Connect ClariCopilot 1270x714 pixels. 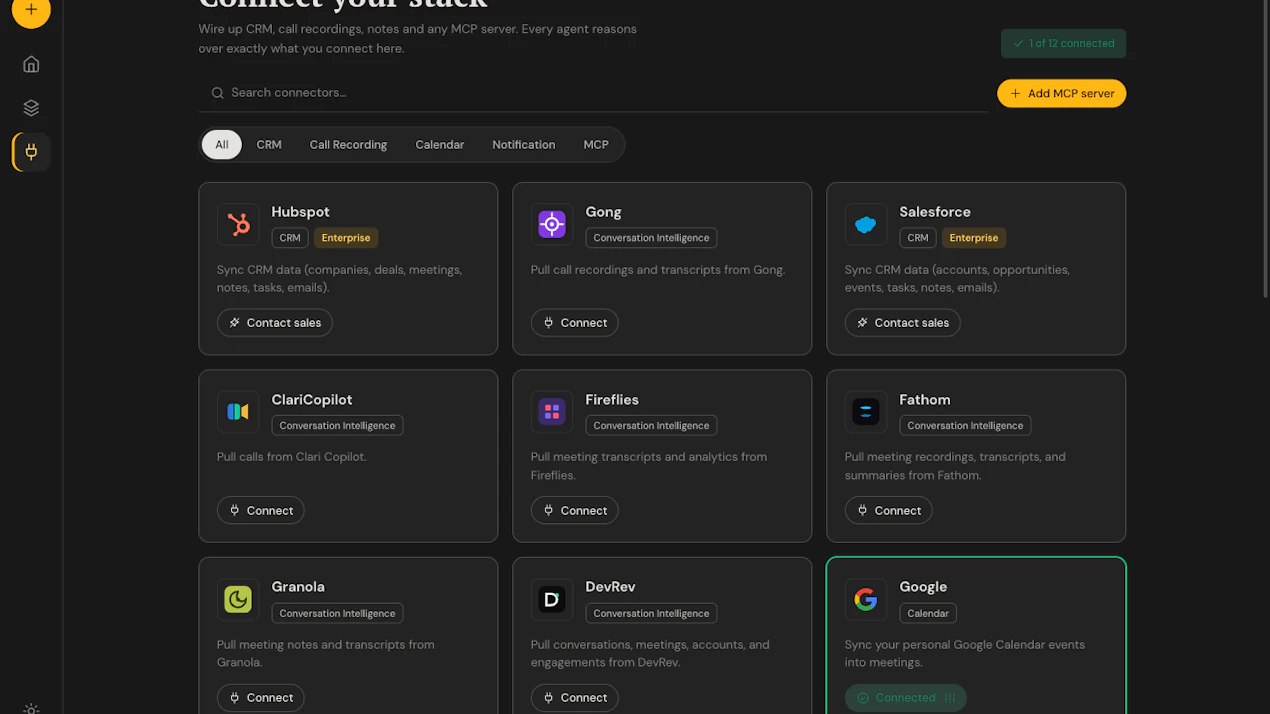261,510
